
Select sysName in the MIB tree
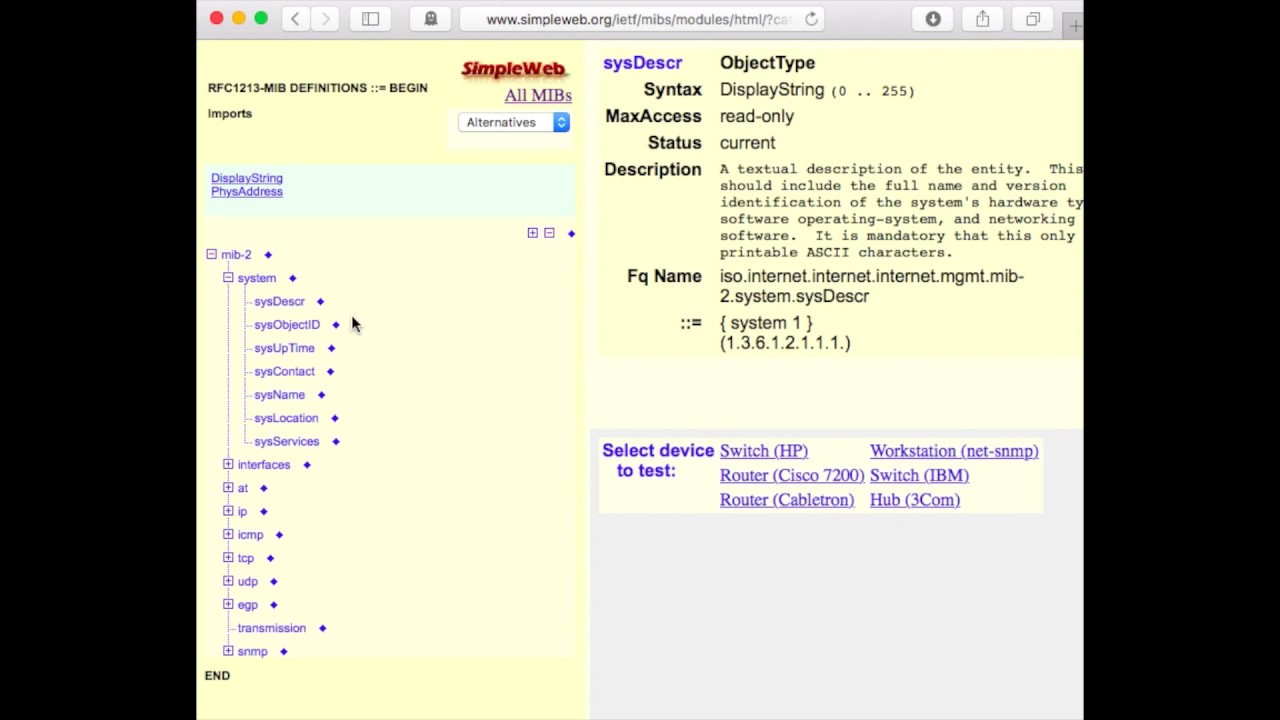(279, 394)
